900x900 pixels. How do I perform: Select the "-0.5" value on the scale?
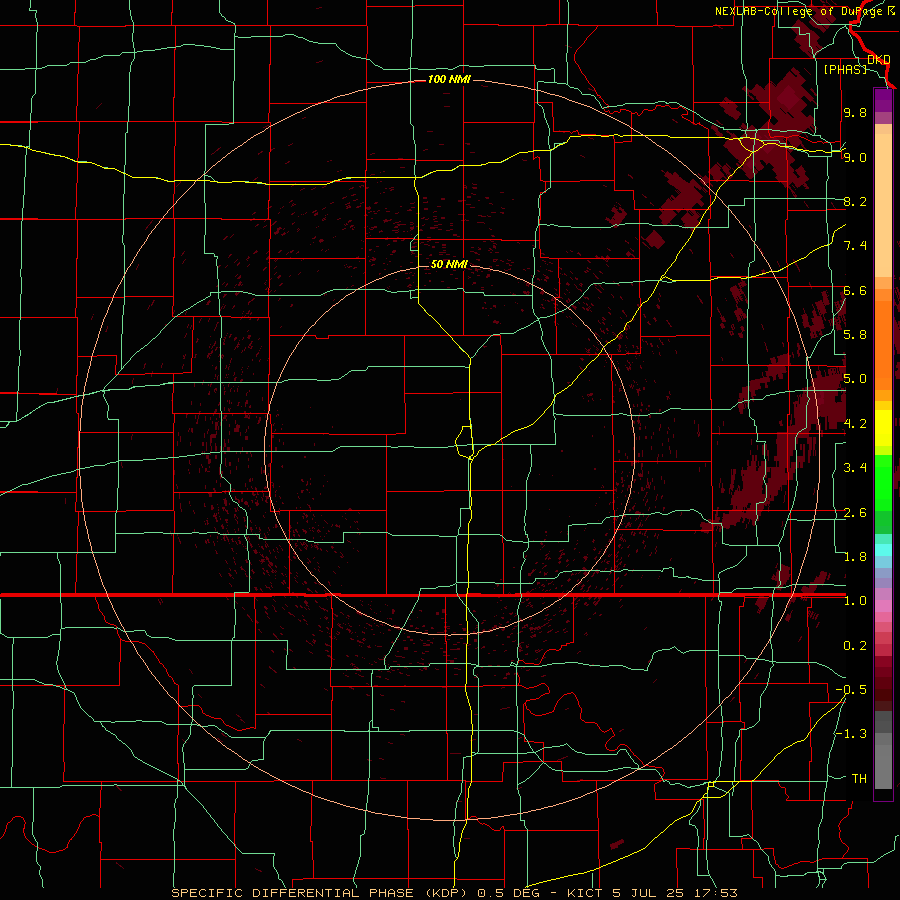(851, 690)
